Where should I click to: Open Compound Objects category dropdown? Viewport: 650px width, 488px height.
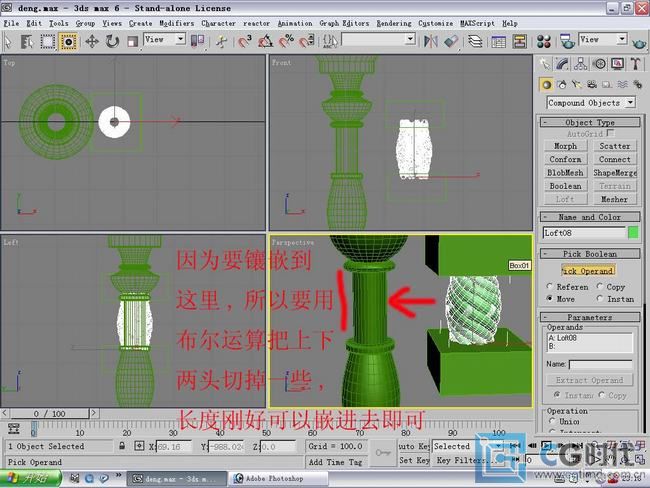coord(591,102)
